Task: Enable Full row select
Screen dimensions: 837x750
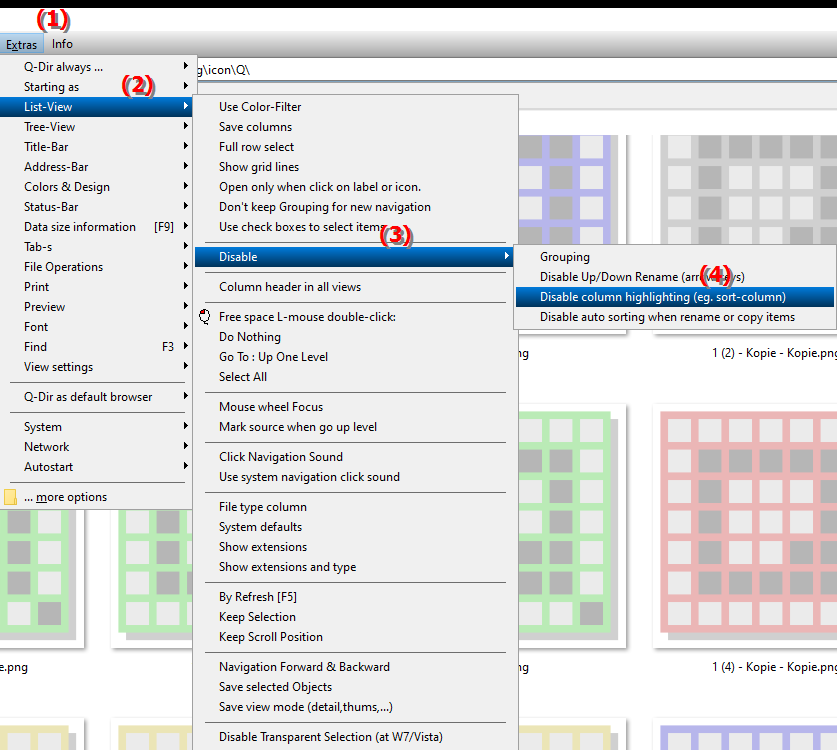Action: pos(356,147)
